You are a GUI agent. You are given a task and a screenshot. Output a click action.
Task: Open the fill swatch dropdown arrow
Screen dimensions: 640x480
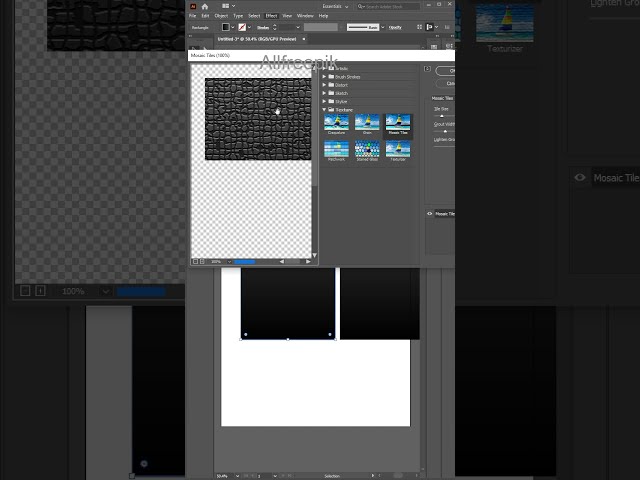tap(233, 27)
